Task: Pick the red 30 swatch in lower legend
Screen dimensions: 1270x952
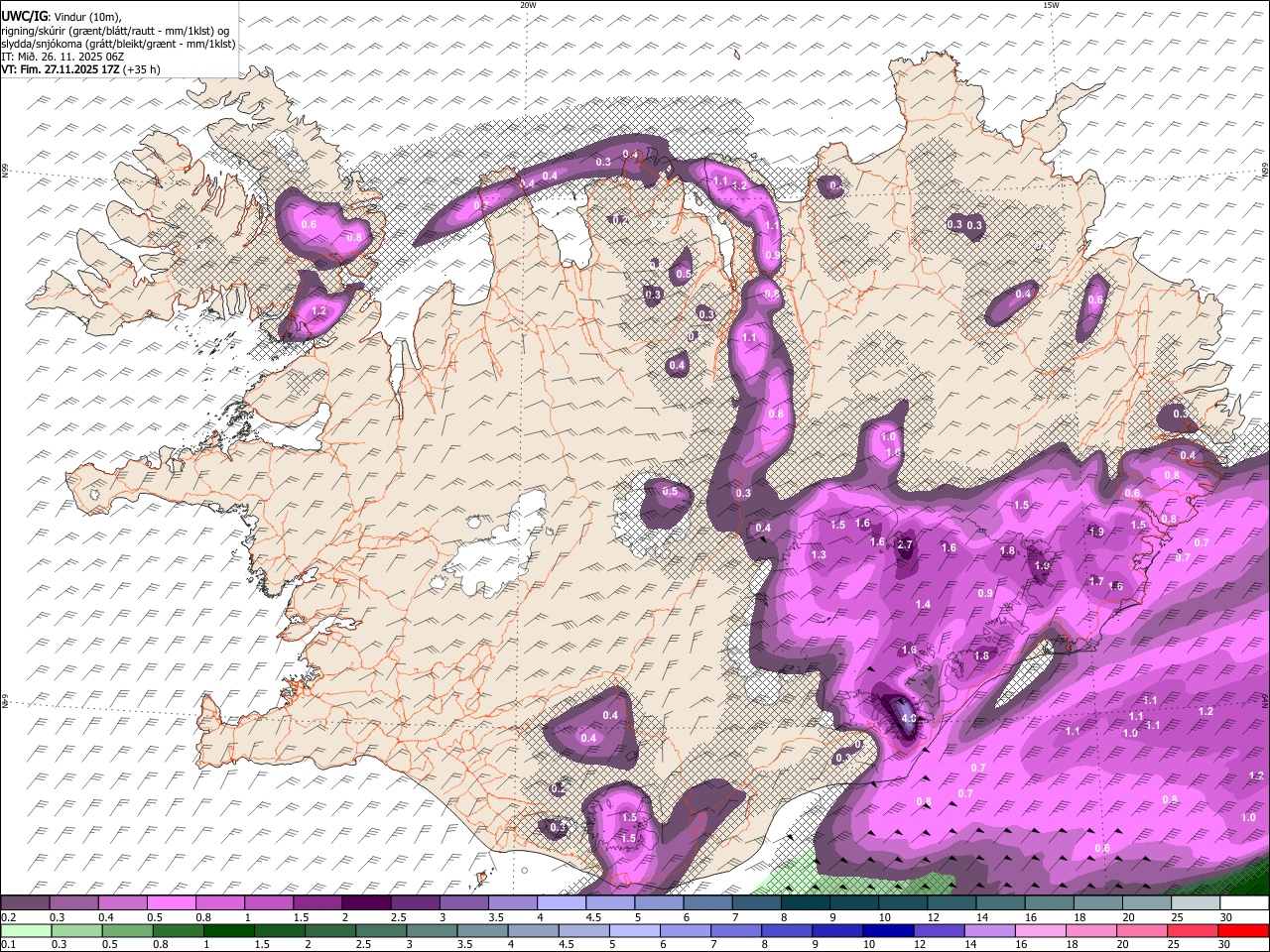Action: 1244,930
